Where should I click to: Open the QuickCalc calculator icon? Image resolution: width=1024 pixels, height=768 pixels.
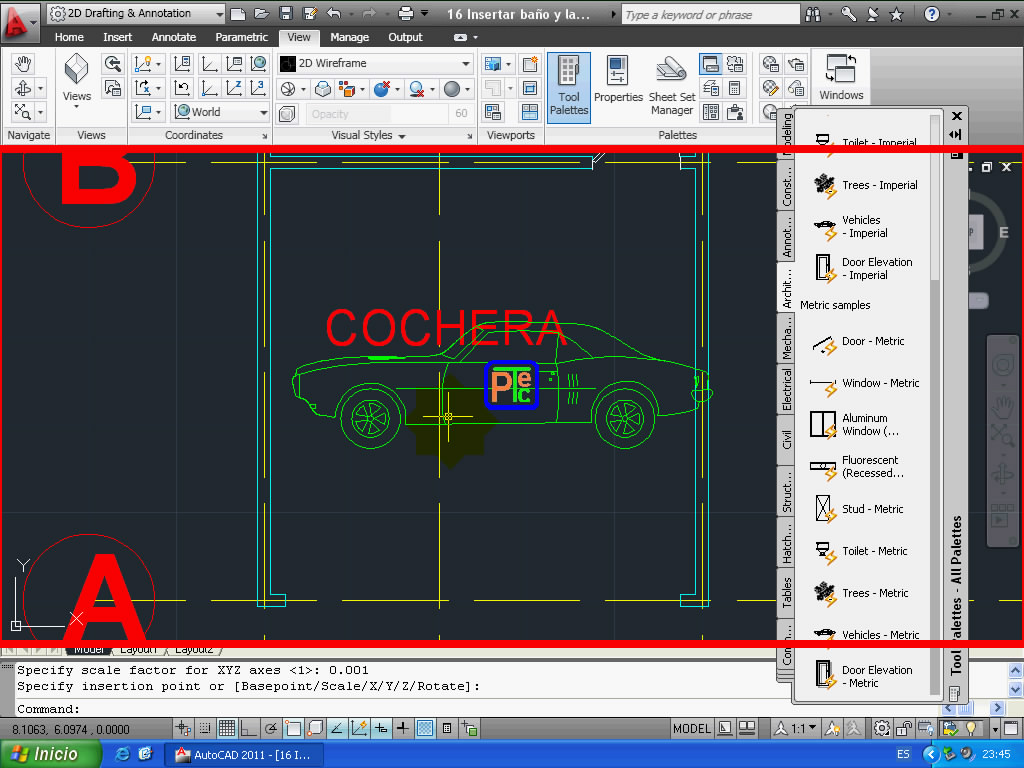(735, 88)
